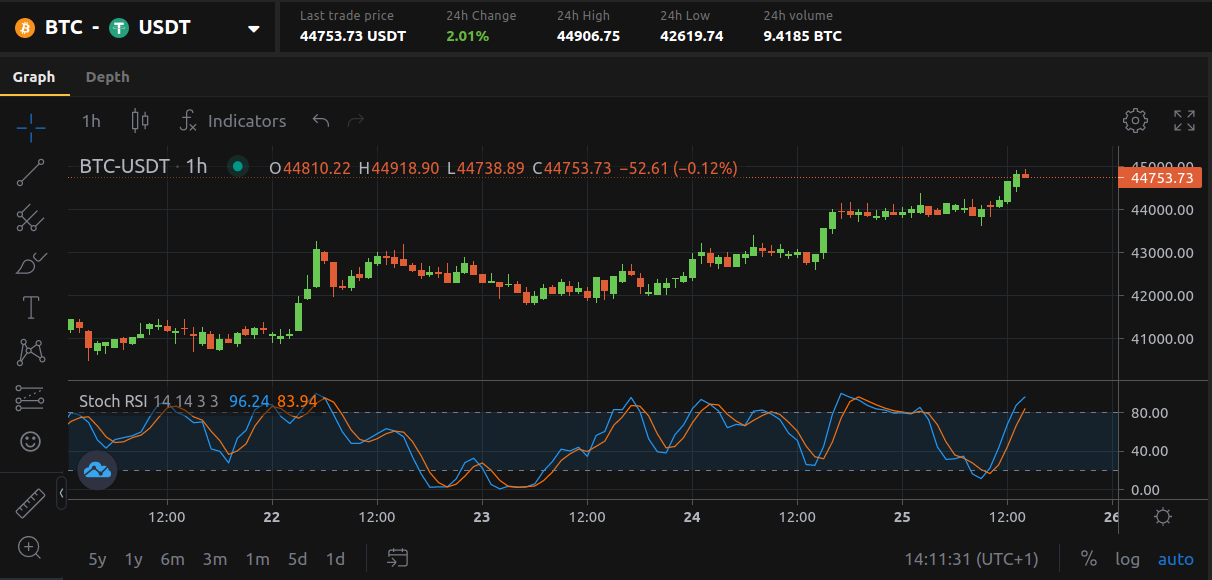Select the 1d chart range
Screen dimensions: 1212x580
coord(335,559)
